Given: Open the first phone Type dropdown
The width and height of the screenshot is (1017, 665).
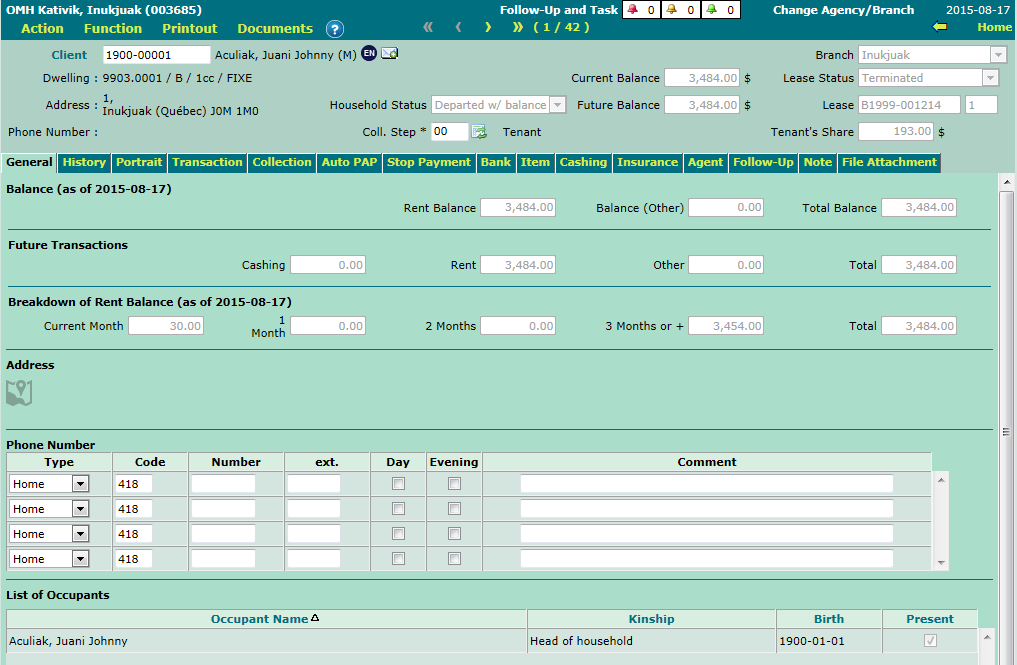Looking at the screenshot, I should (x=80, y=484).
